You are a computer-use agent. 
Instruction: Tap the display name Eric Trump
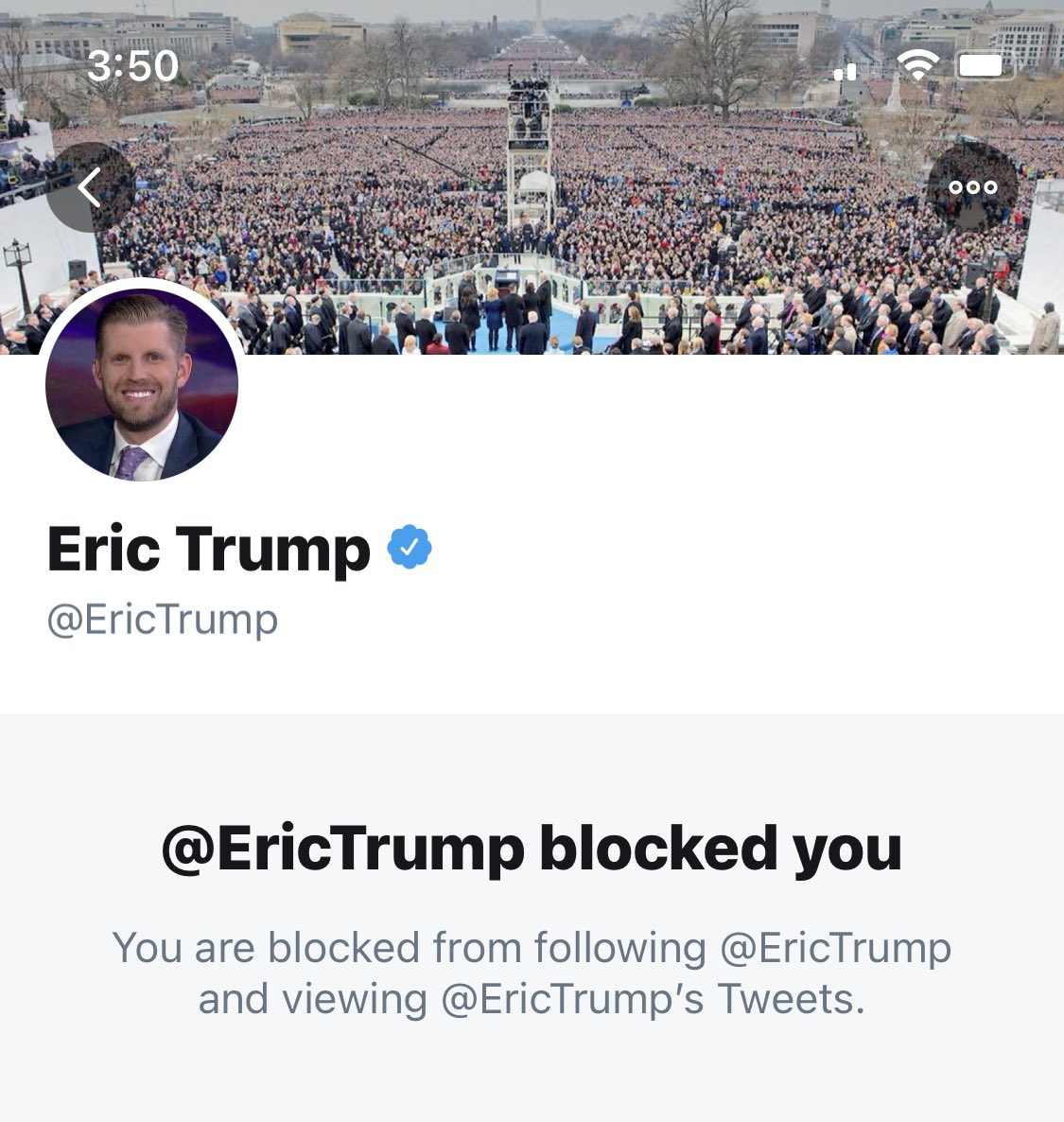click(209, 549)
